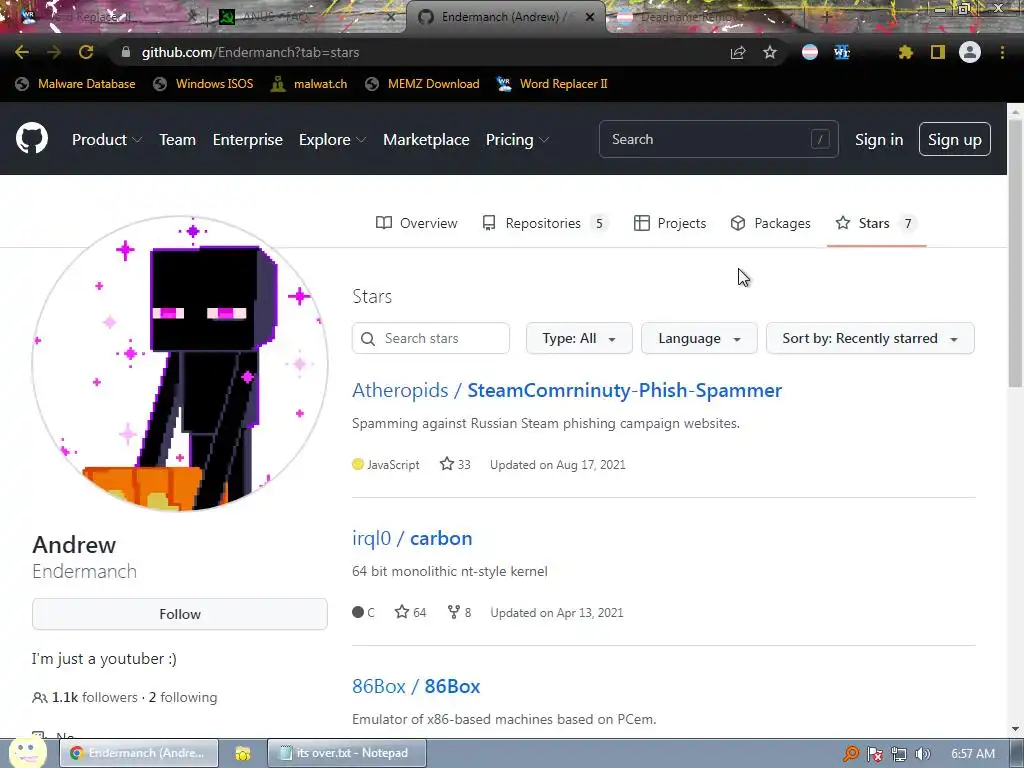
Task: Open the Start button on taskbar
Action: pos(27,753)
